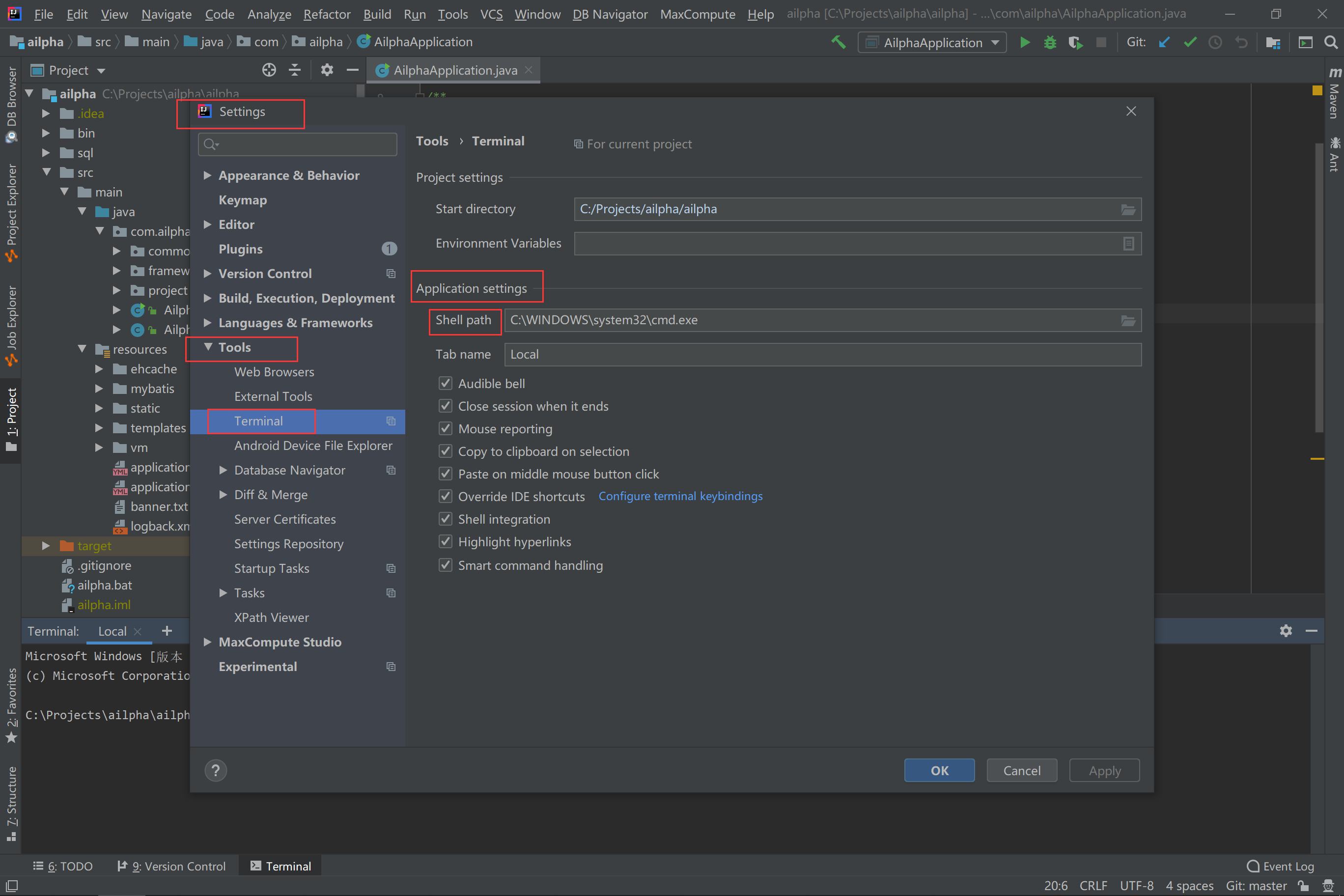Open the Refactor menu
The image size is (1344, 896).
pos(326,14)
